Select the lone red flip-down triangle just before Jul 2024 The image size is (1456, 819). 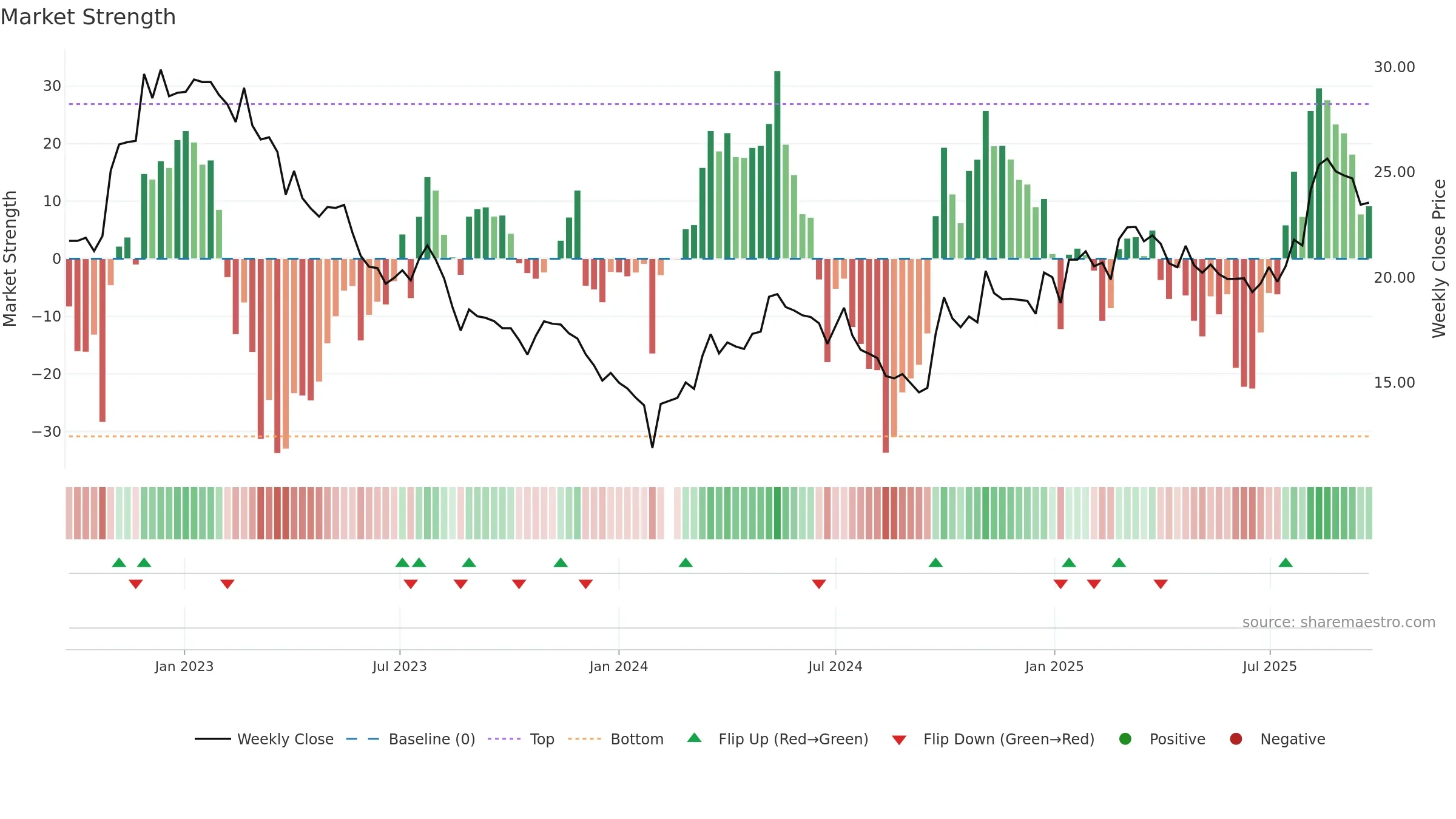tap(819, 584)
